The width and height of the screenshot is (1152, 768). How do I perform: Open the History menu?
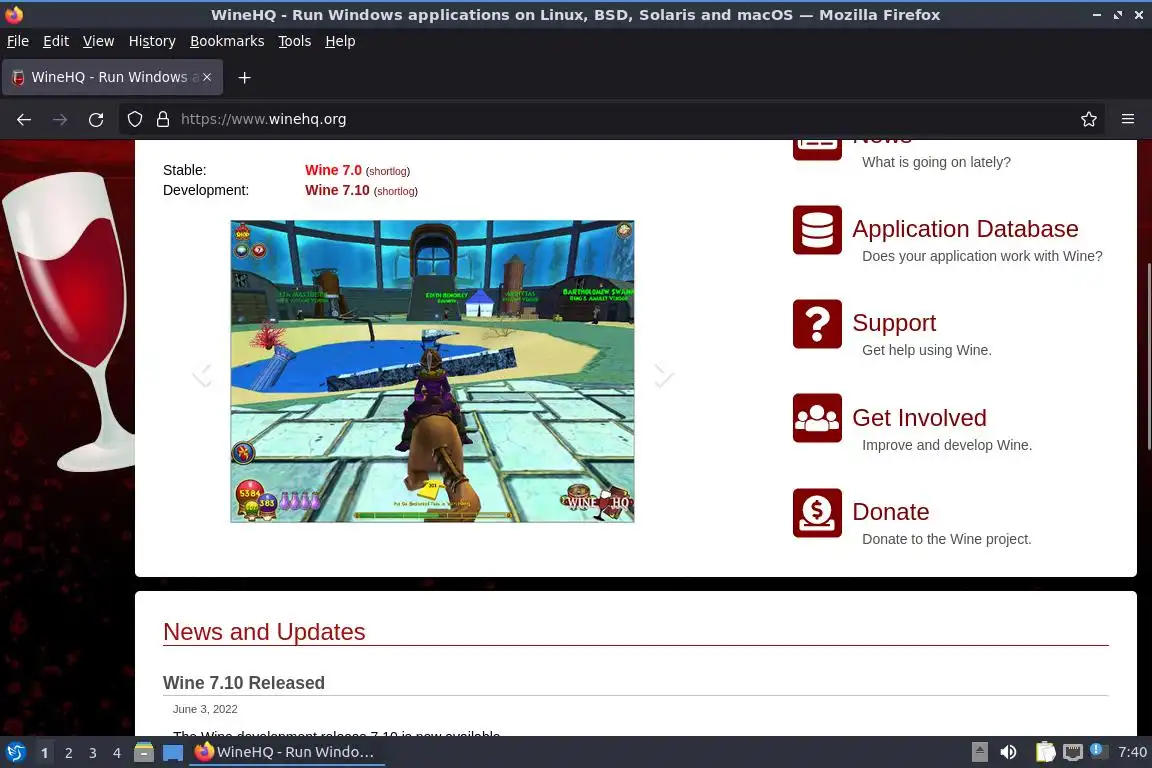tap(152, 41)
